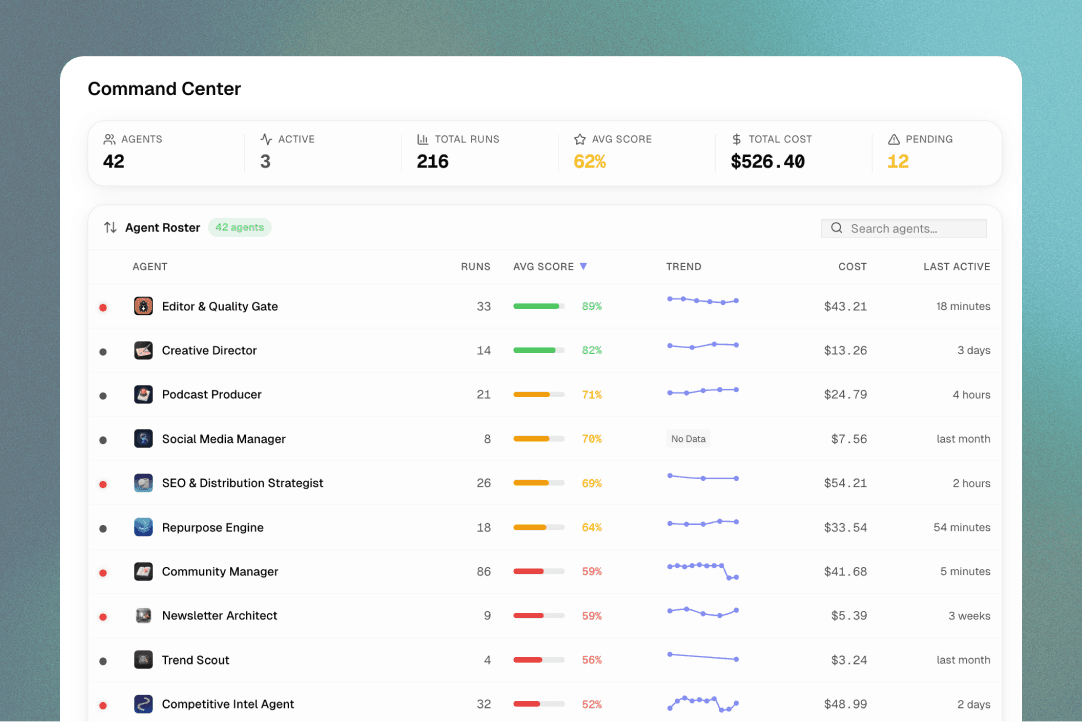
Task: Click the Agent Roster sort arrows icon
Action: pyautogui.click(x=110, y=228)
